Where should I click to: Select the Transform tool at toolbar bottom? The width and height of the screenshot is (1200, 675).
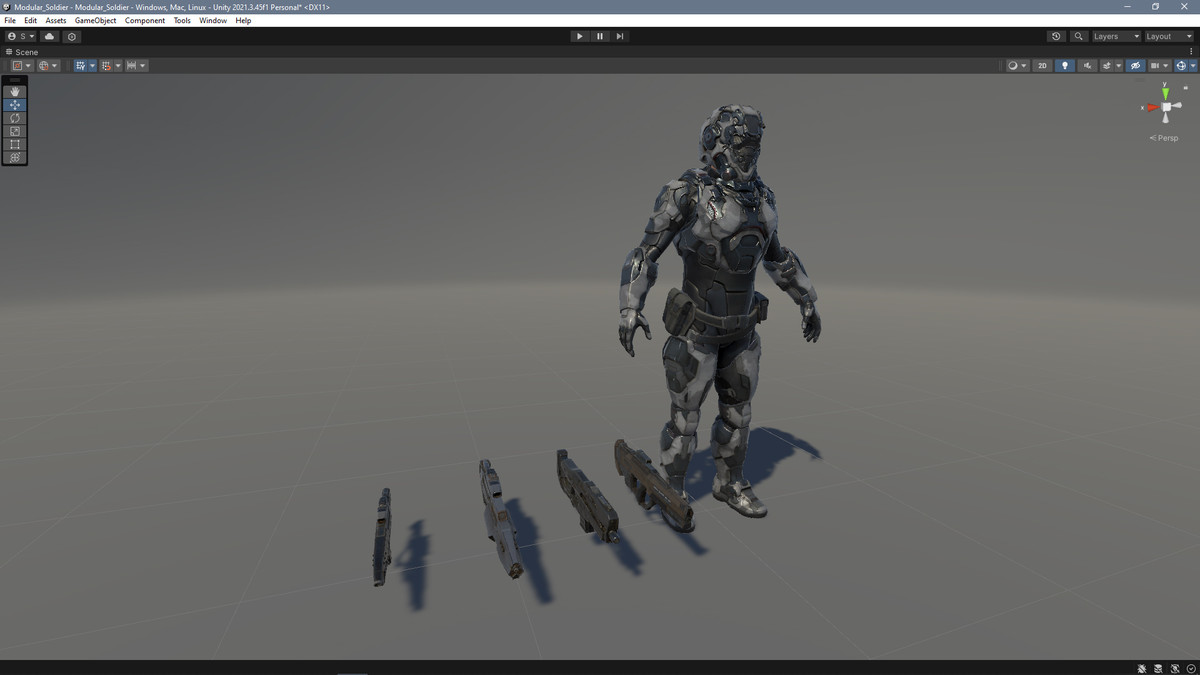point(14,157)
